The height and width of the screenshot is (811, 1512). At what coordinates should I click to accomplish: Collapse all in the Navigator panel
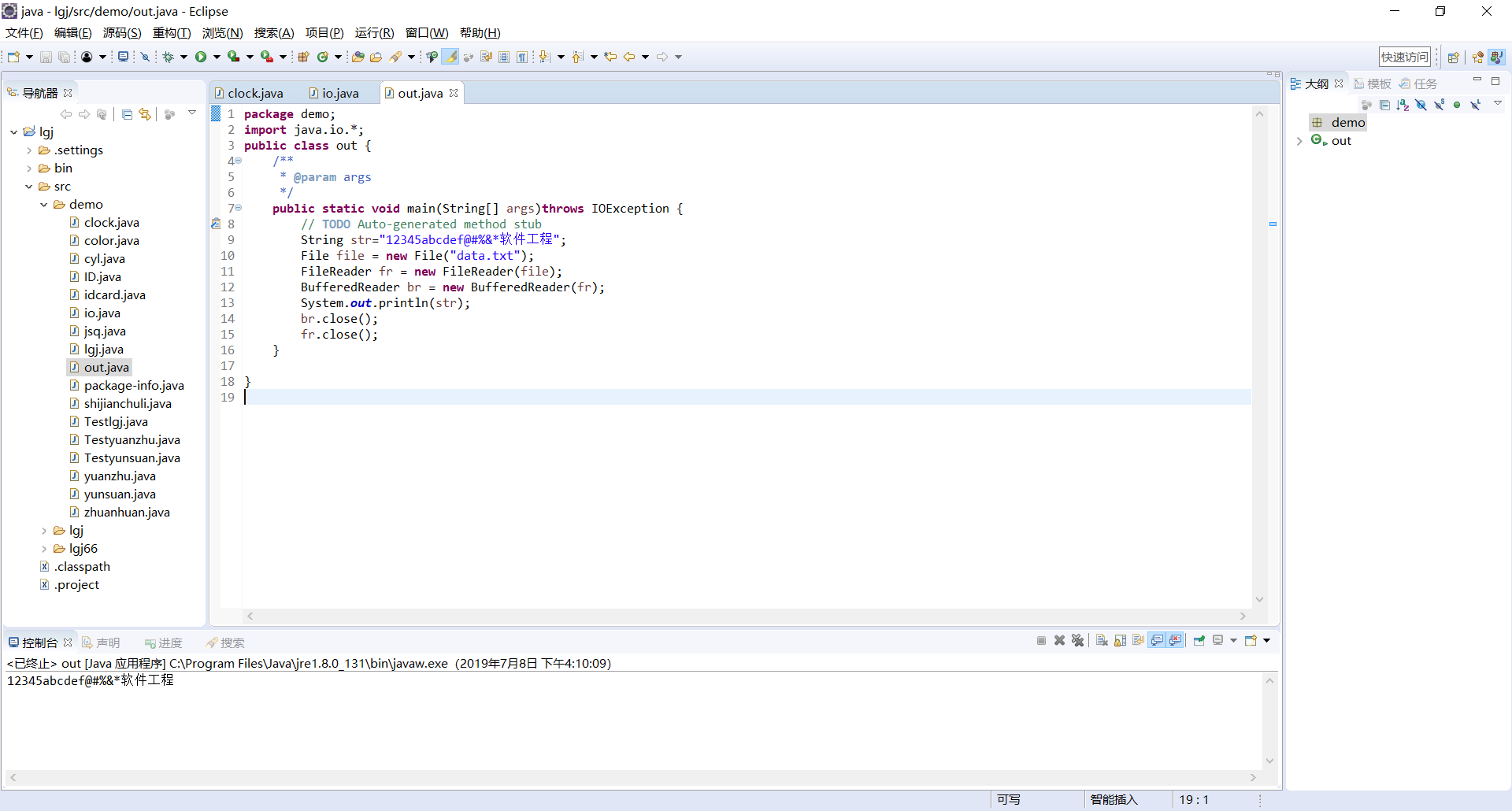127,114
